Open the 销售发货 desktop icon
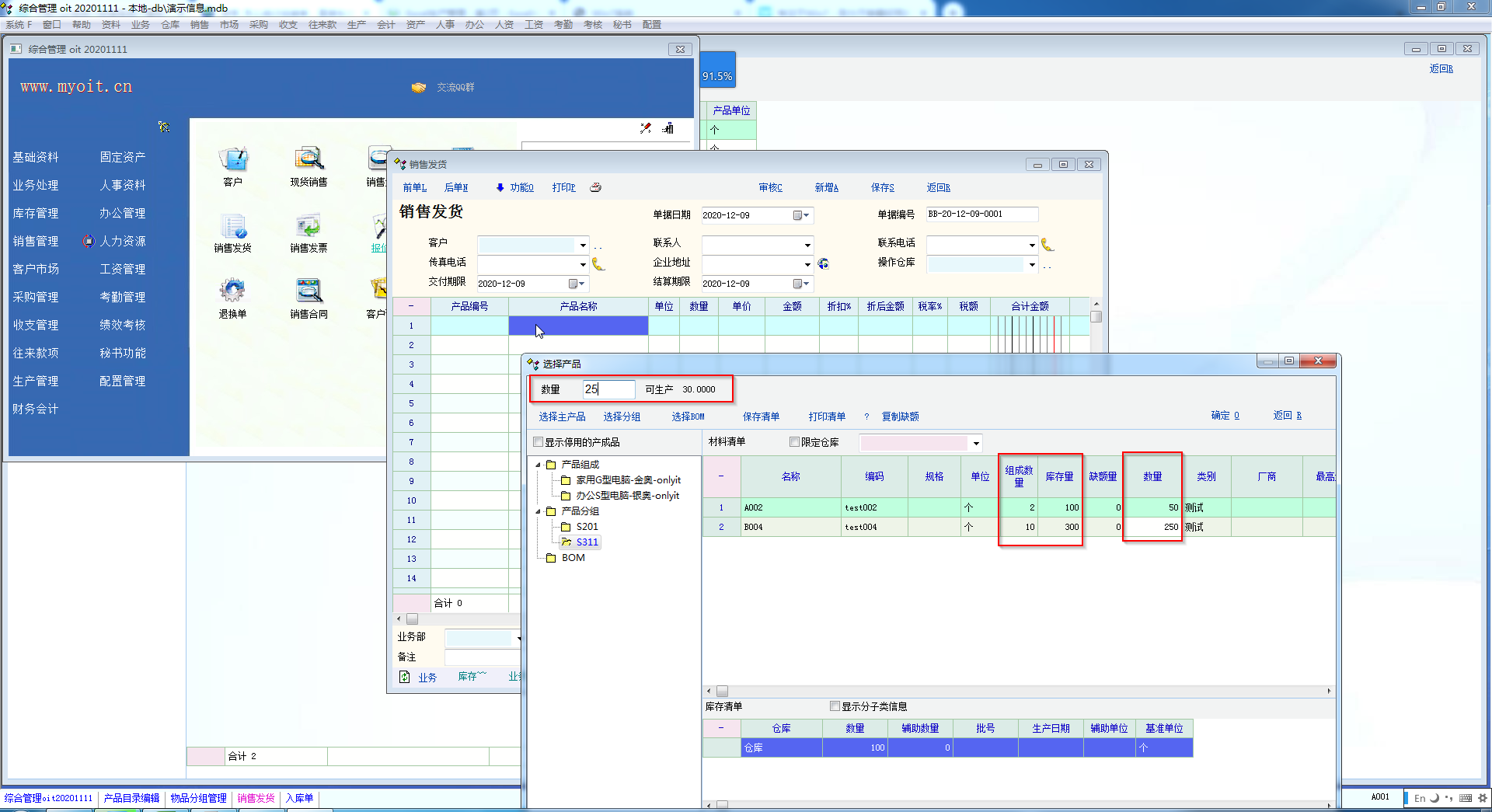Viewport: 1492px width, 812px height. (232, 227)
